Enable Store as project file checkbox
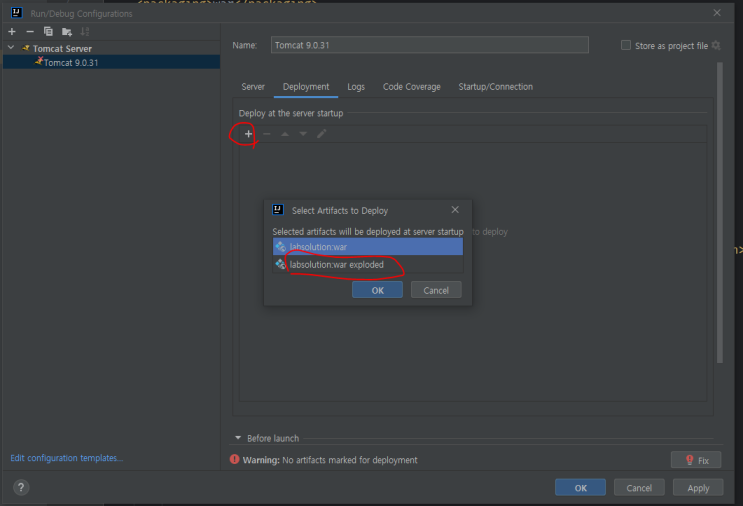This screenshot has height=506, width=743. pos(626,45)
